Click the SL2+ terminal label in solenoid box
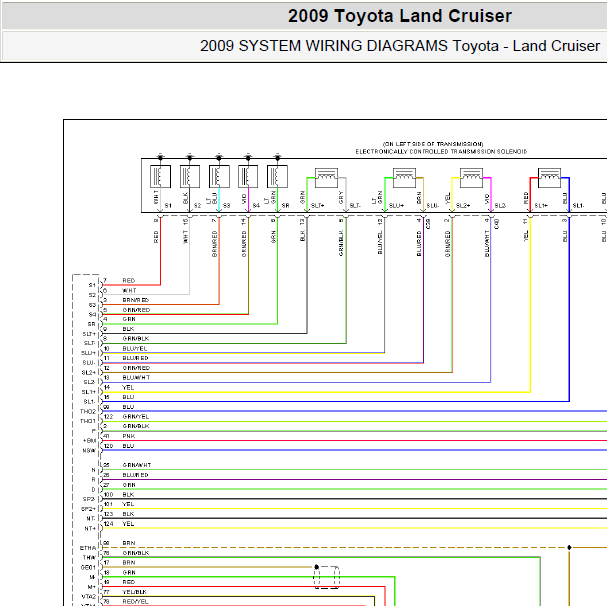607x606 pixels. tap(463, 206)
